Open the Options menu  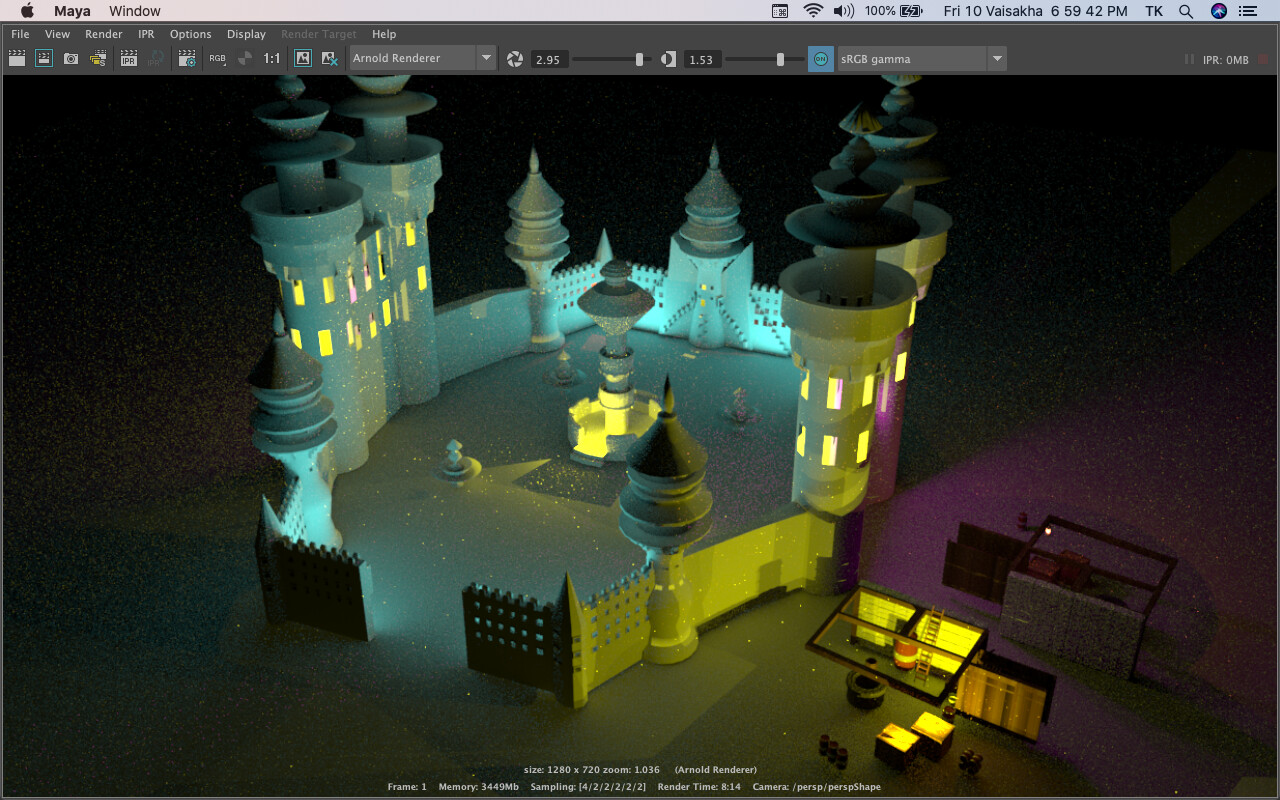[x=190, y=33]
